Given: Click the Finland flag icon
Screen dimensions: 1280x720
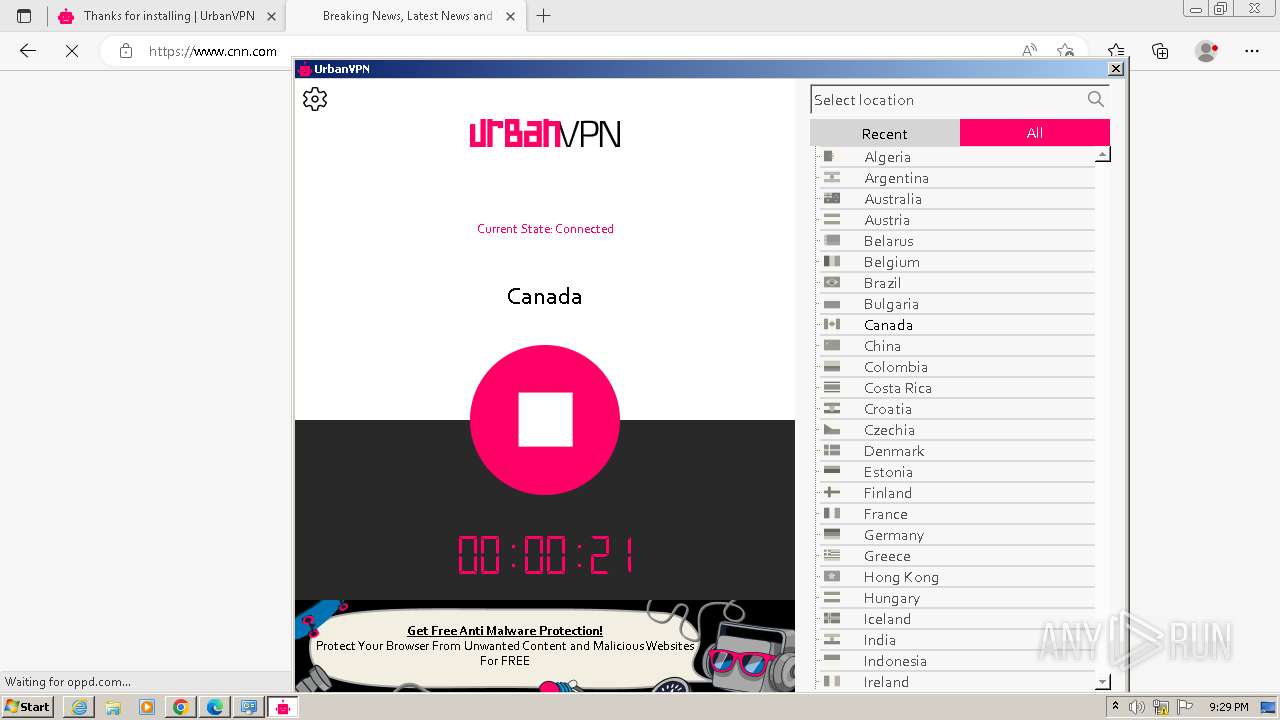Looking at the screenshot, I should click(x=832, y=492).
